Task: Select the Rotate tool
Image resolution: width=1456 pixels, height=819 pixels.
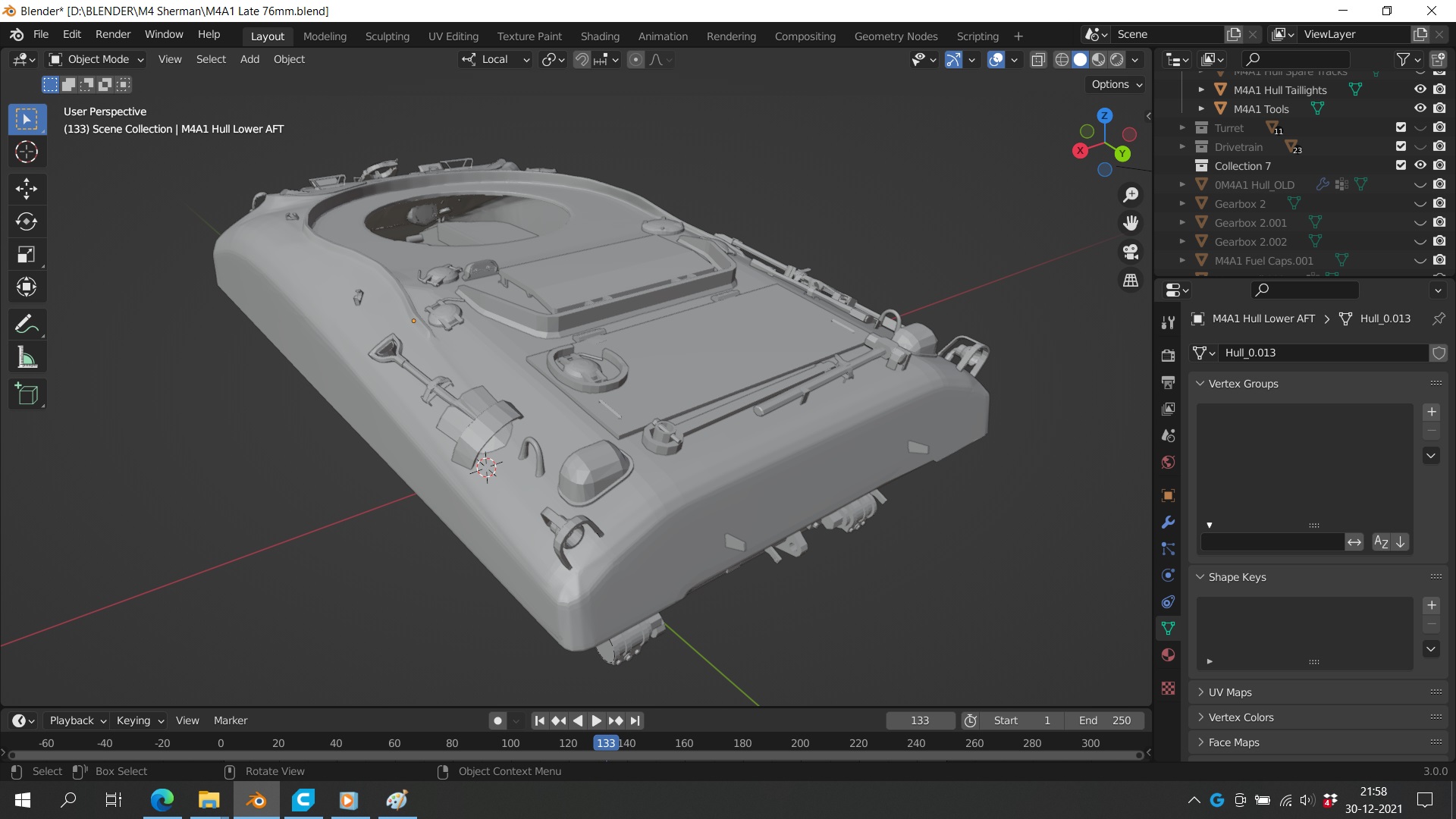Action: (27, 221)
